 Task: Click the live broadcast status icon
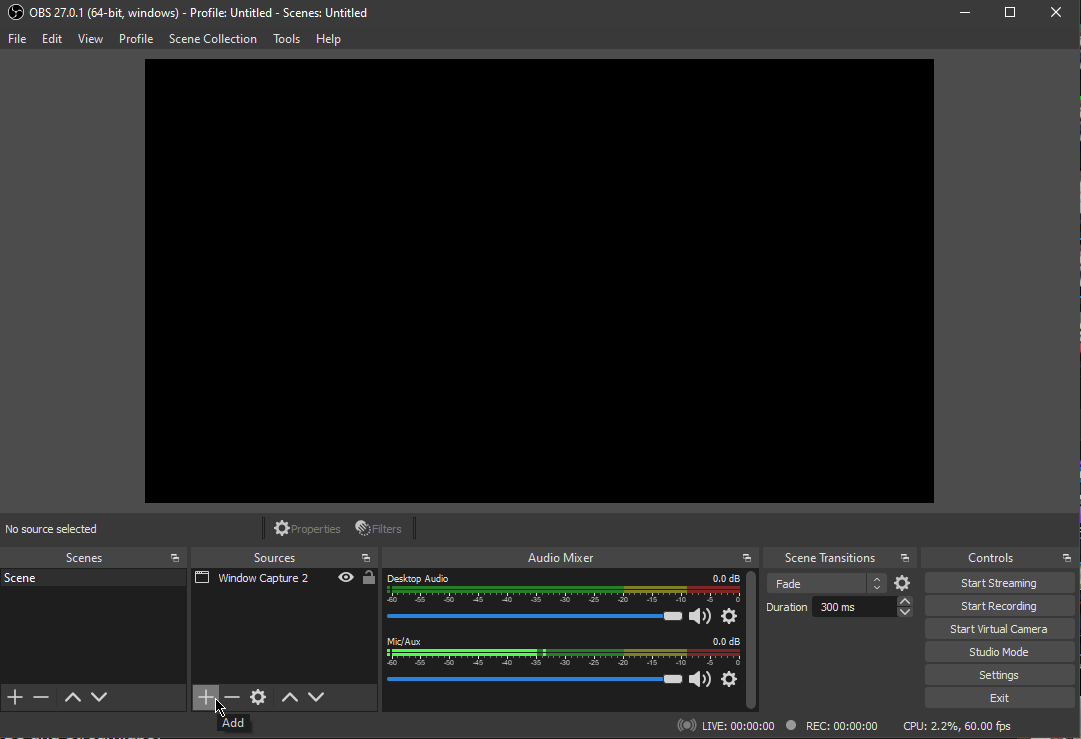(x=687, y=725)
